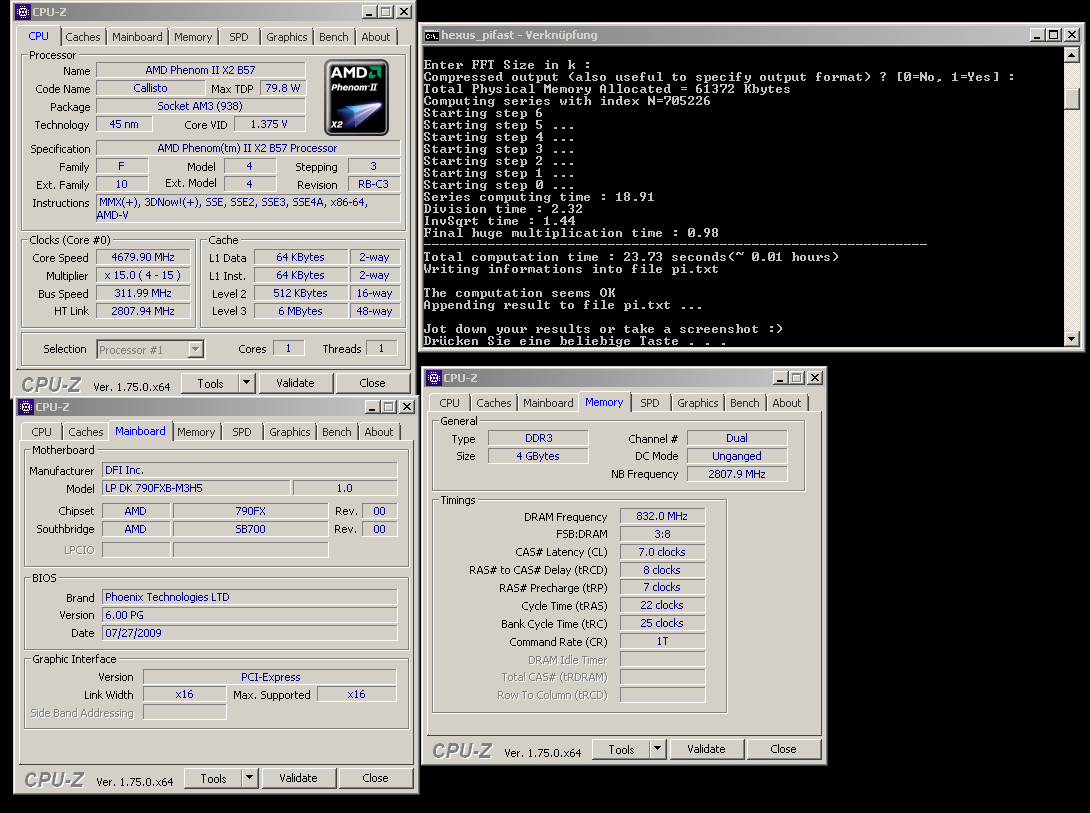Click Command Rate value 1T
This screenshot has width=1090, height=813.
point(662,641)
